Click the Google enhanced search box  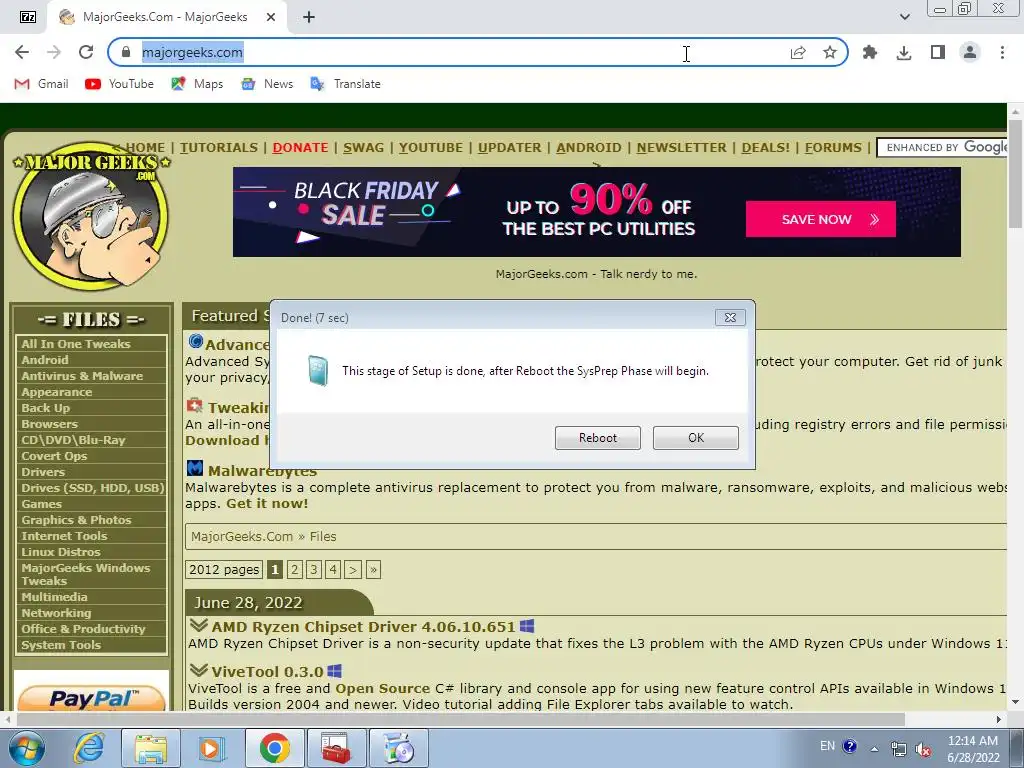point(942,148)
